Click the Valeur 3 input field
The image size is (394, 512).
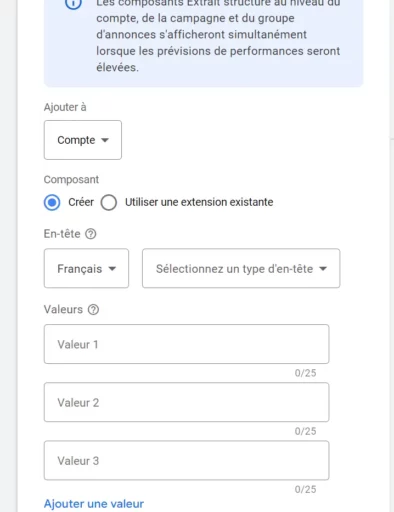pyautogui.click(x=187, y=461)
